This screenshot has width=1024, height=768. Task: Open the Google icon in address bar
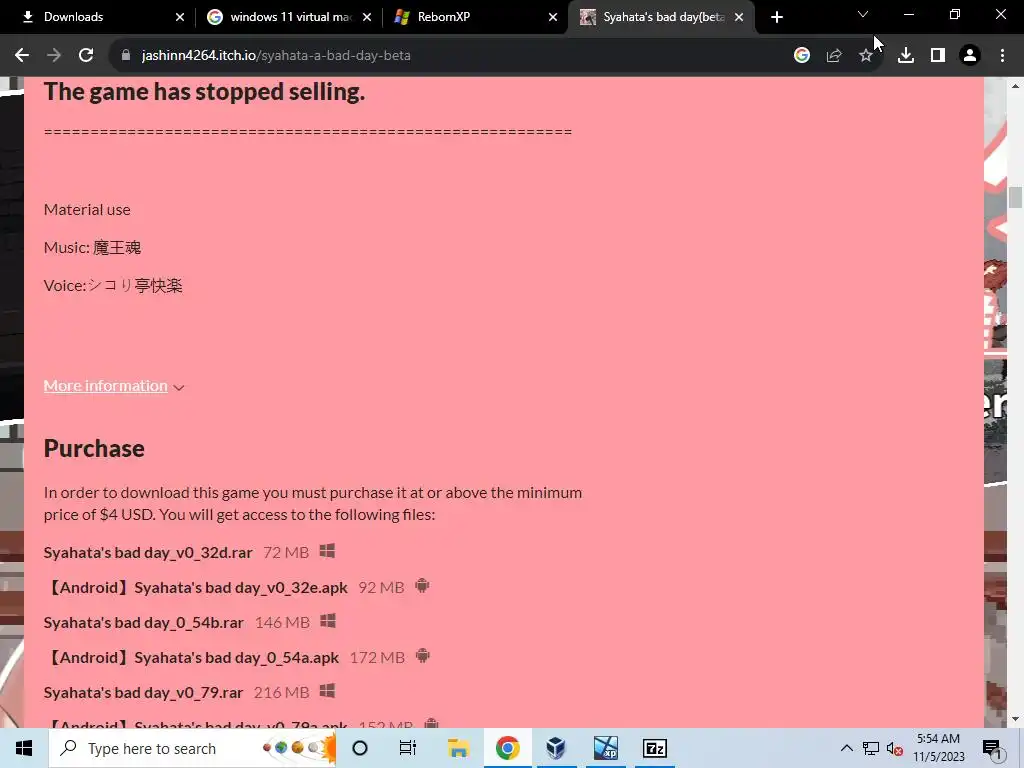(802, 56)
